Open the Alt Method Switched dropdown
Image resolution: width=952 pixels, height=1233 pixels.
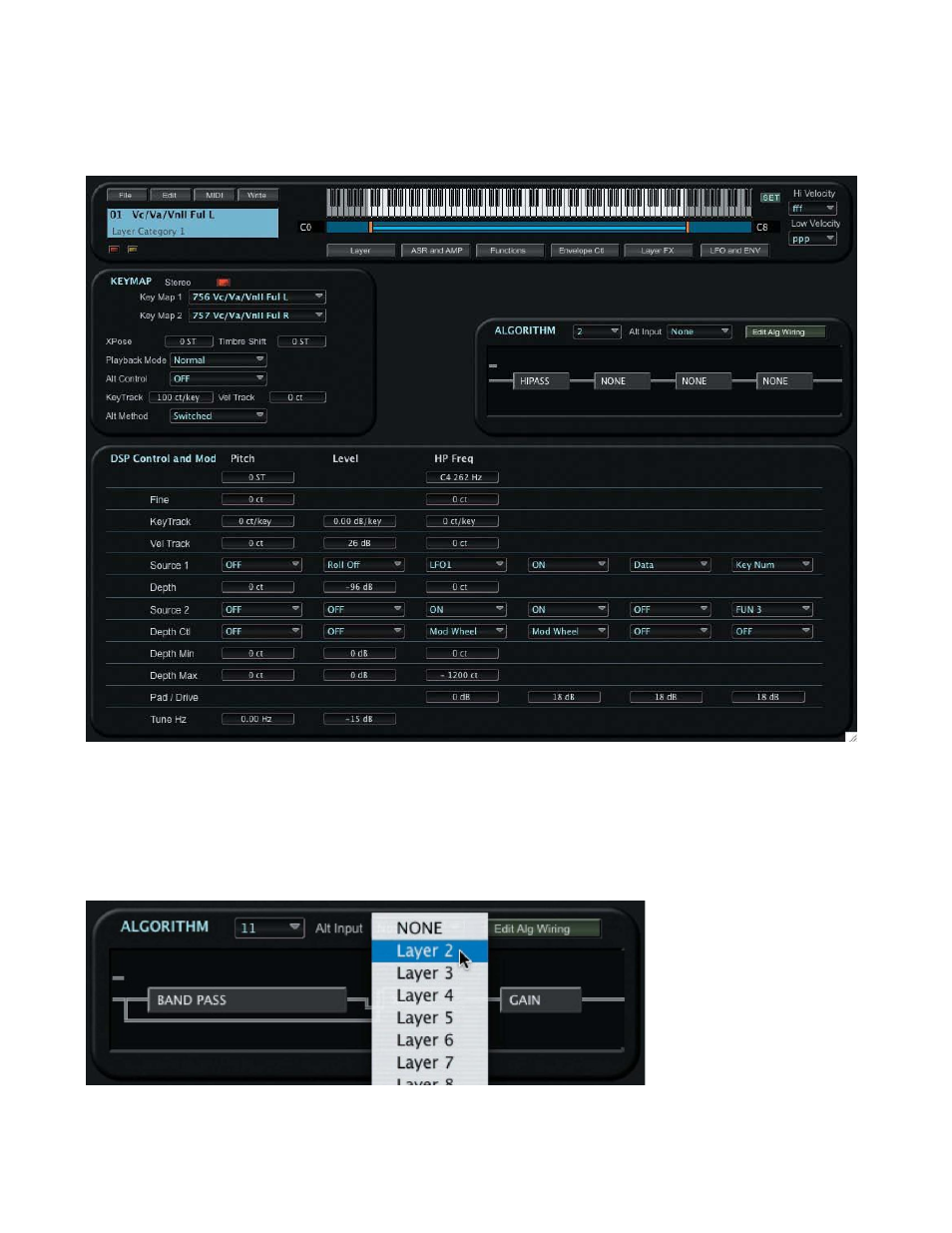click(218, 416)
